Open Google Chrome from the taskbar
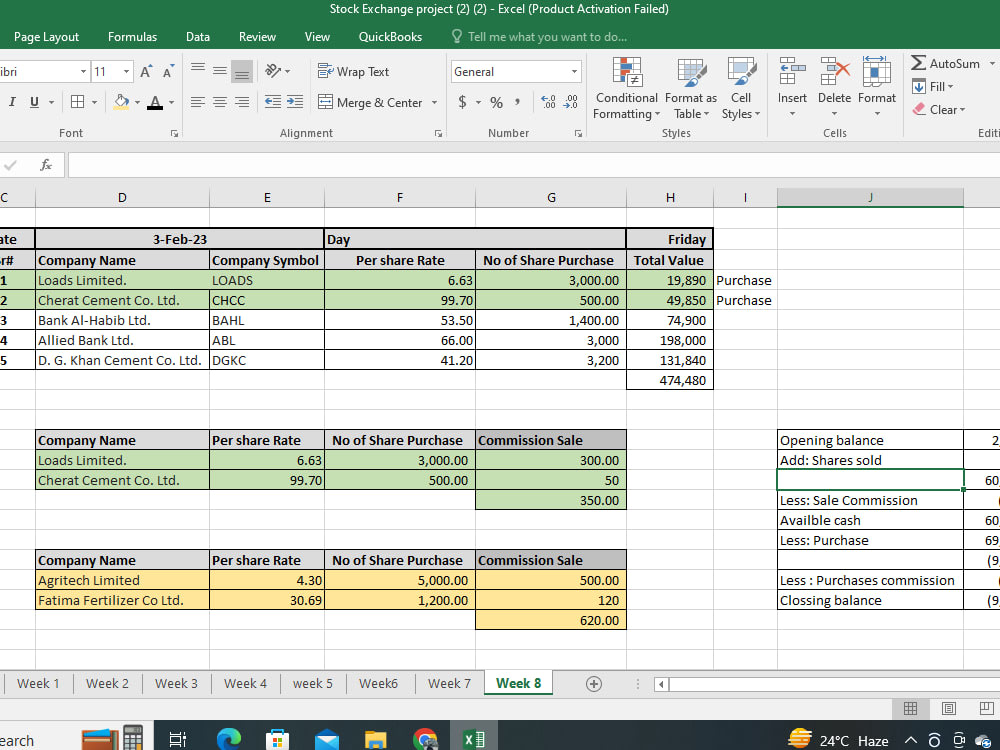1000x750 pixels. click(425, 739)
